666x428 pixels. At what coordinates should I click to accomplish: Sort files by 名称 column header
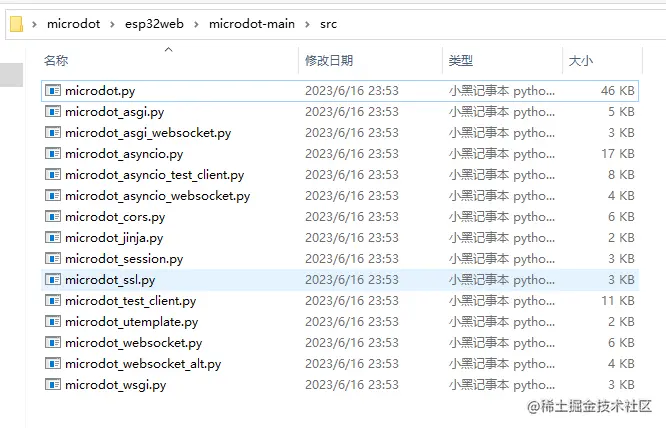(56, 60)
